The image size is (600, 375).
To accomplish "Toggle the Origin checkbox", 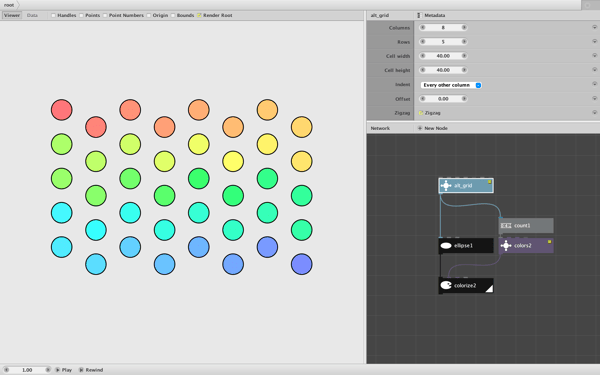I will [x=149, y=15].
